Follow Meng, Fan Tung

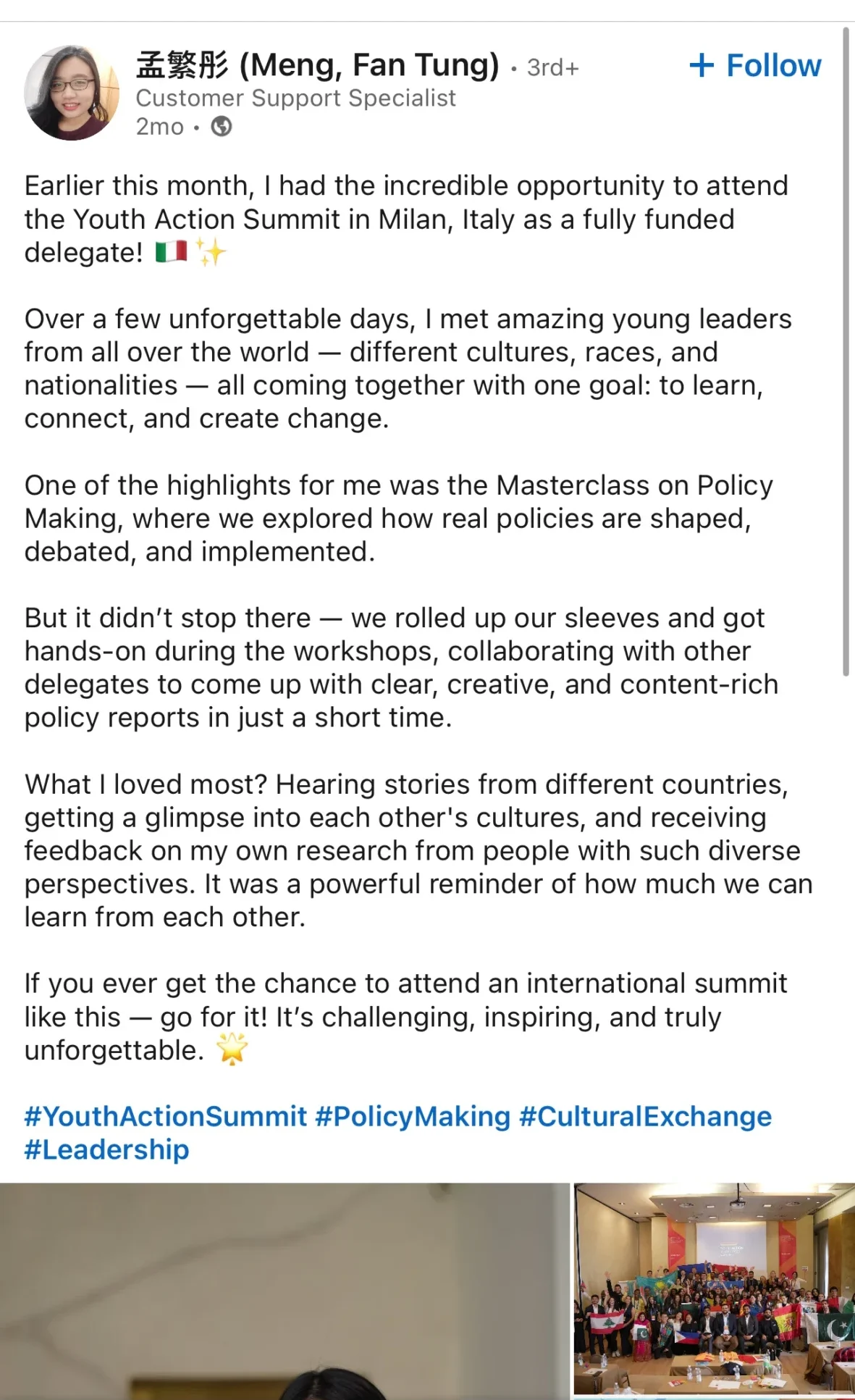(755, 65)
